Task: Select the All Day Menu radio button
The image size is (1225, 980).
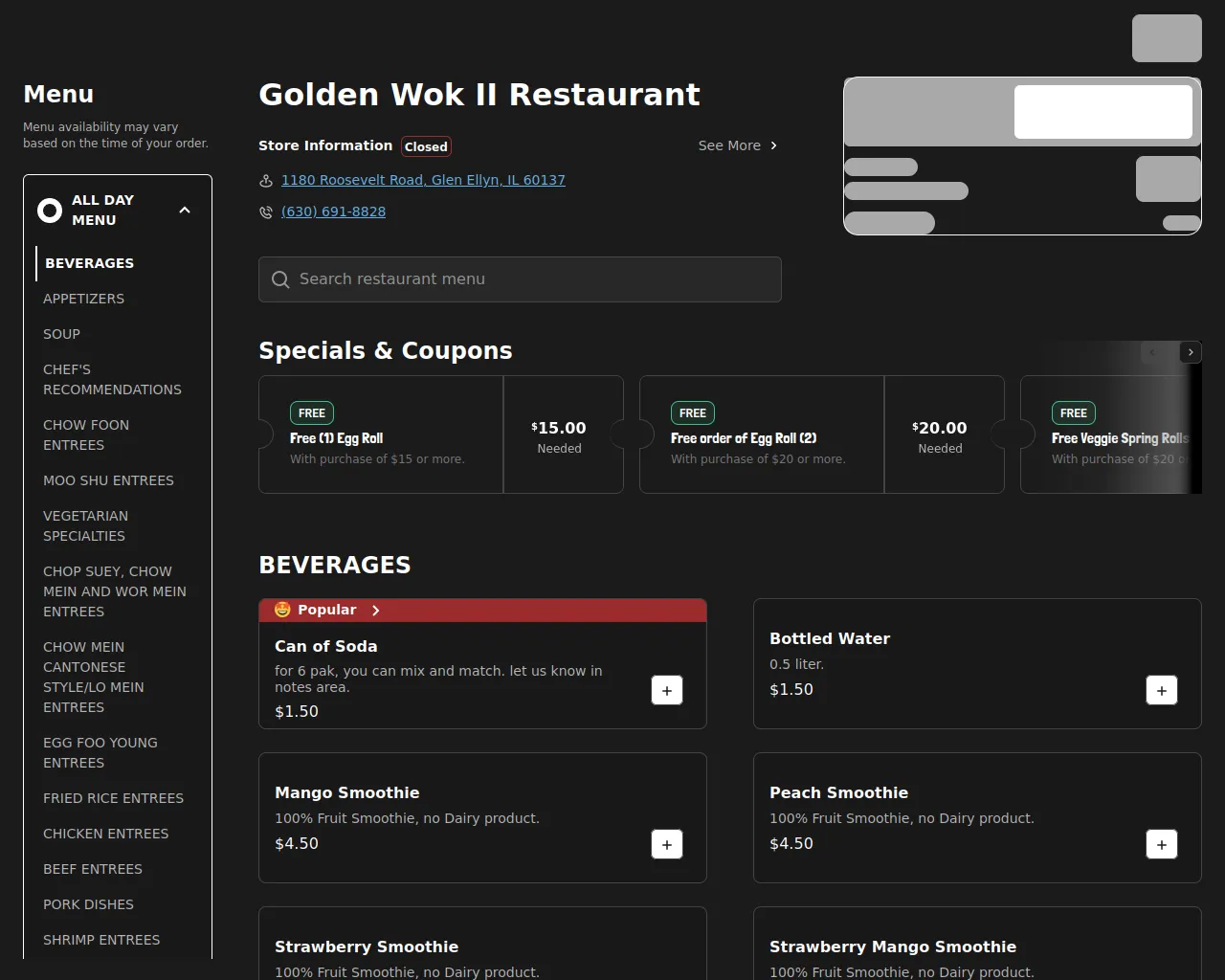Action: pyautogui.click(x=50, y=210)
